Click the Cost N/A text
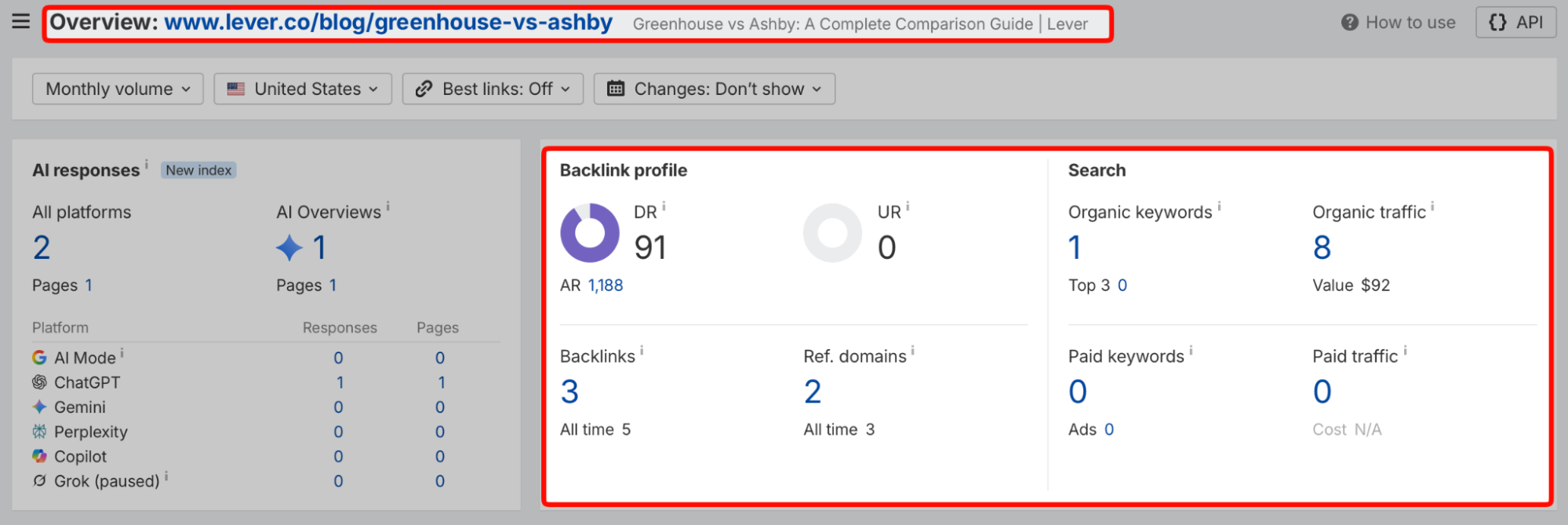 (1347, 430)
